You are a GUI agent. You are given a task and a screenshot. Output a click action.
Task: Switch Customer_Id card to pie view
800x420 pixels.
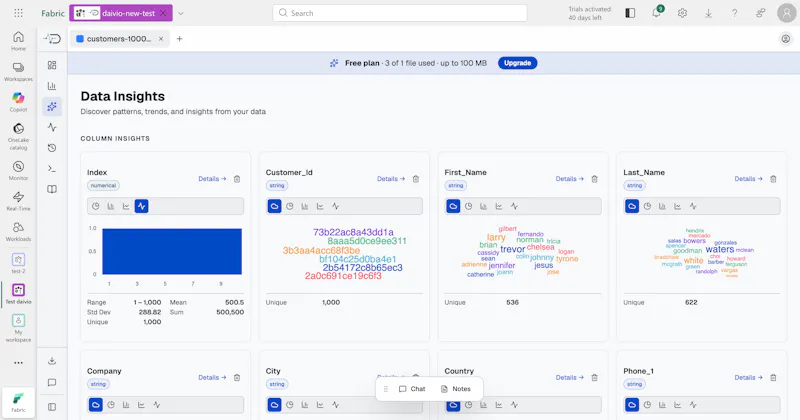coord(290,206)
